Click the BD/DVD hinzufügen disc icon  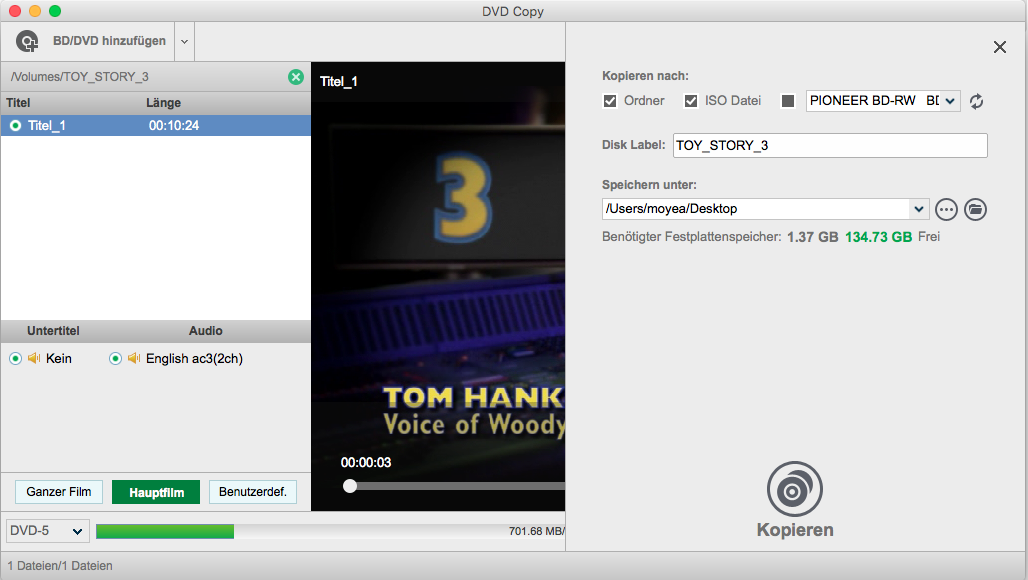click(28, 42)
